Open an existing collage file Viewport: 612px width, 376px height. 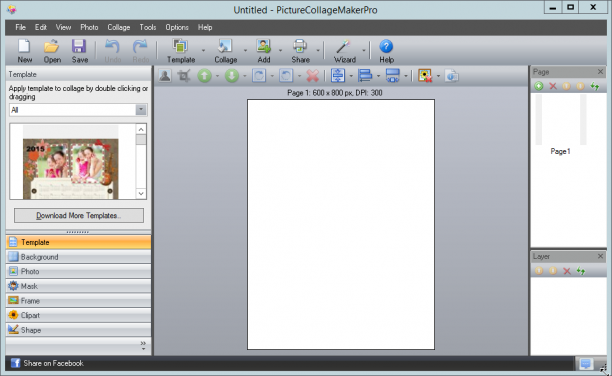pos(52,51)
